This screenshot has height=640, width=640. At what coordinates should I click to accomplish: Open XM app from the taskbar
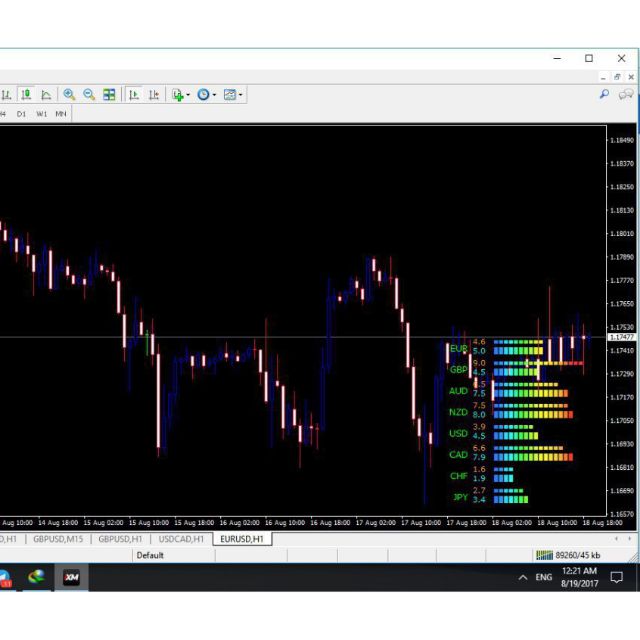pyautogui.click(x=71, y=577)
